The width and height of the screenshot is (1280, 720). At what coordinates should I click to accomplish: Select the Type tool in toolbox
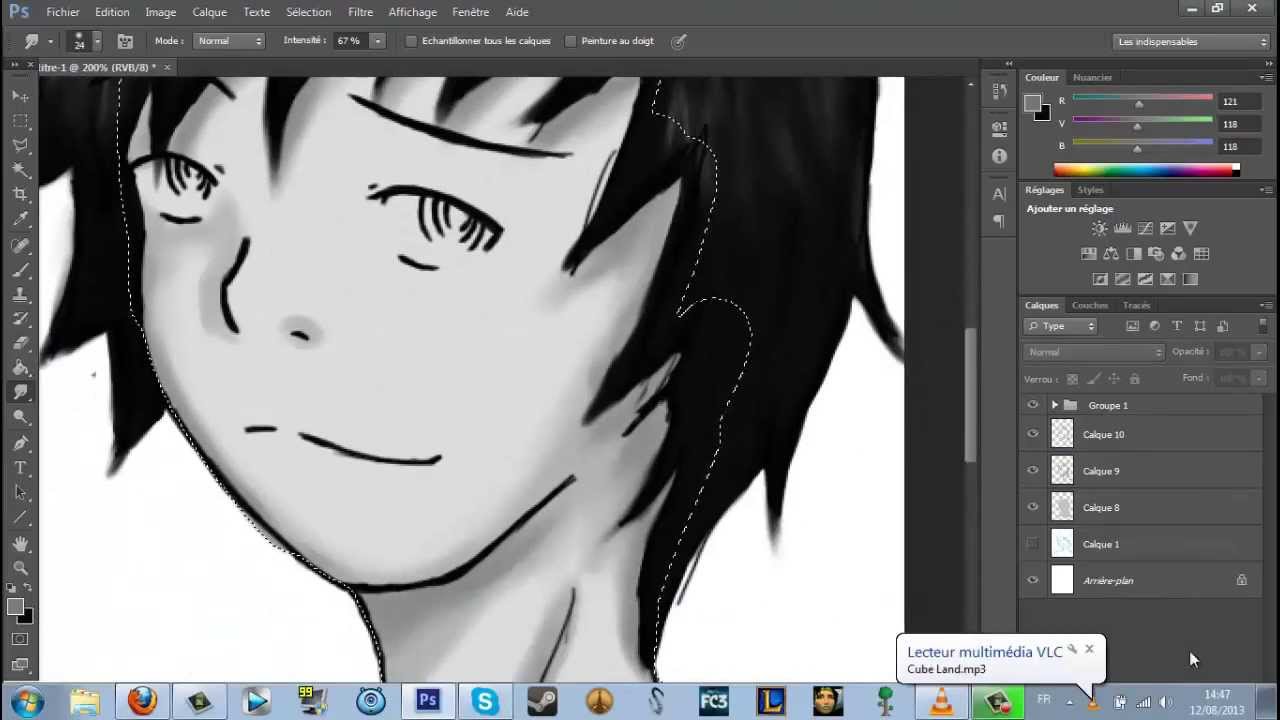pos(20,468)
